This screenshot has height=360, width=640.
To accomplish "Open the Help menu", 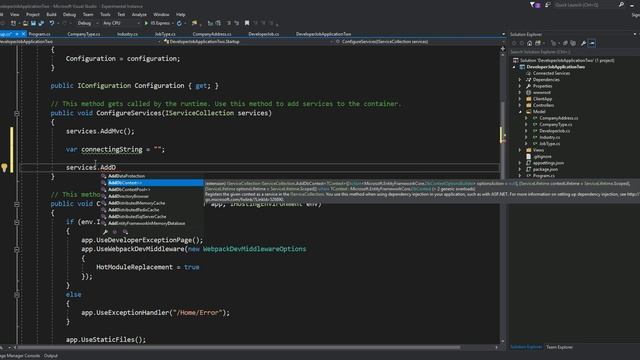I will point(181,14).
